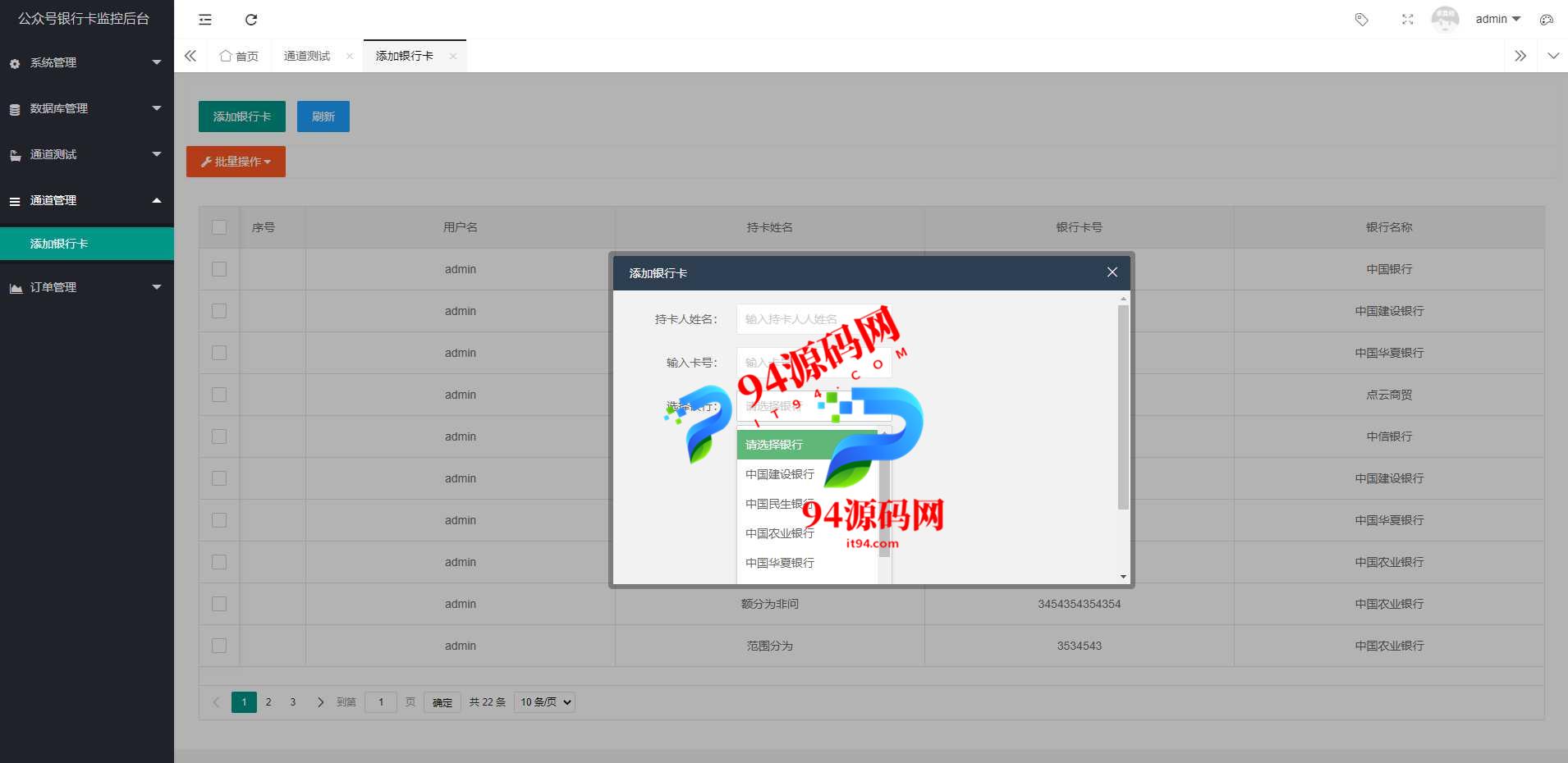
Task: Close the 添加银行卡 tab
Action: point(452,56)
